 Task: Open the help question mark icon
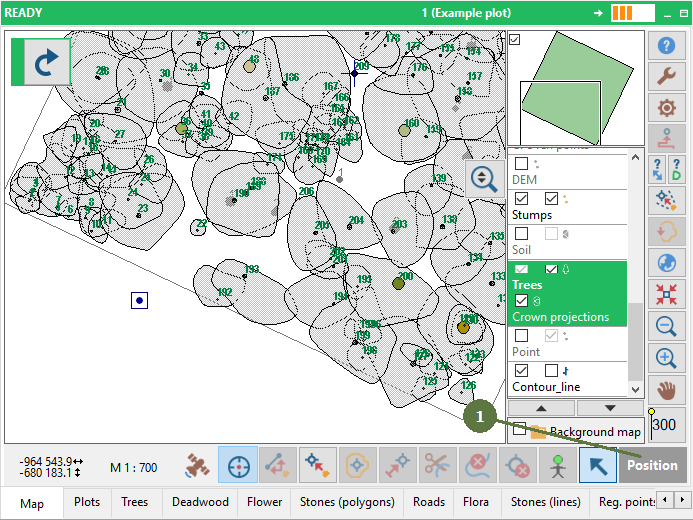point(666,46)
